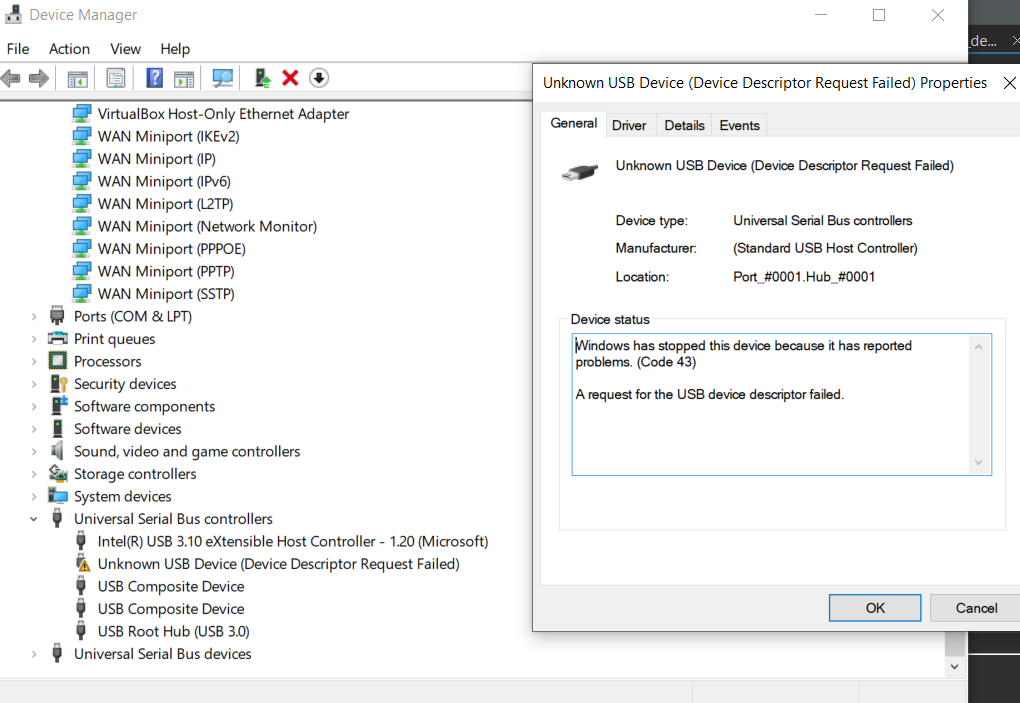
Task: Click OK to close the properties dialog
Action: [874, 607]
